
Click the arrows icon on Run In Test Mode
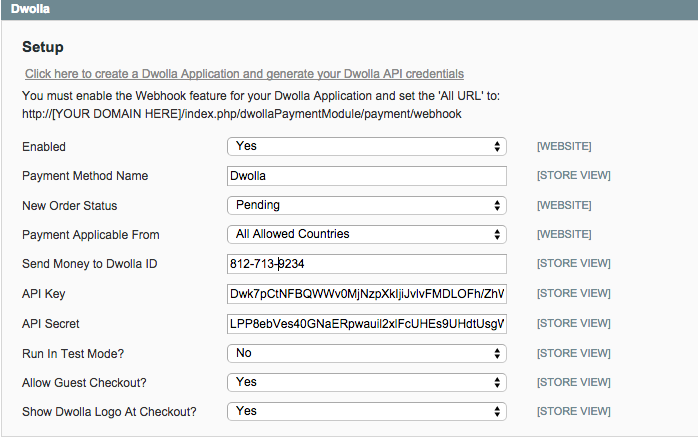click(x=497, y=353)
